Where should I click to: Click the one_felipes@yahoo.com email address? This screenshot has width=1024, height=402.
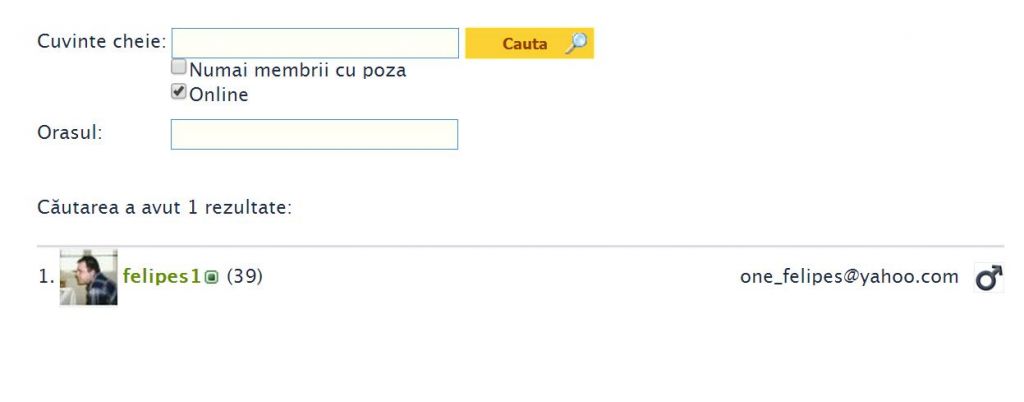pyautogui.click(x=849, y=277)
